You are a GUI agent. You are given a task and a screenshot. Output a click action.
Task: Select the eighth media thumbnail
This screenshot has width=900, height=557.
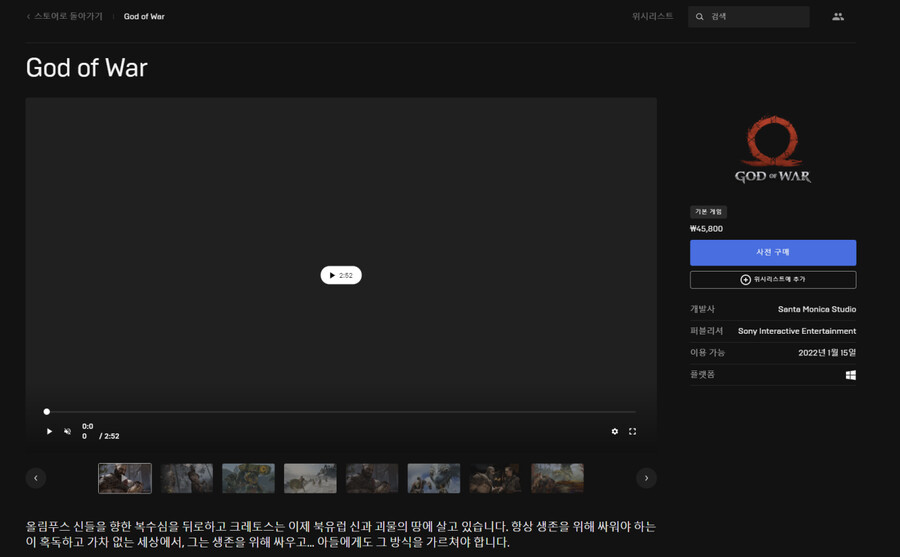pyautogui.click(x=557, y=478)
